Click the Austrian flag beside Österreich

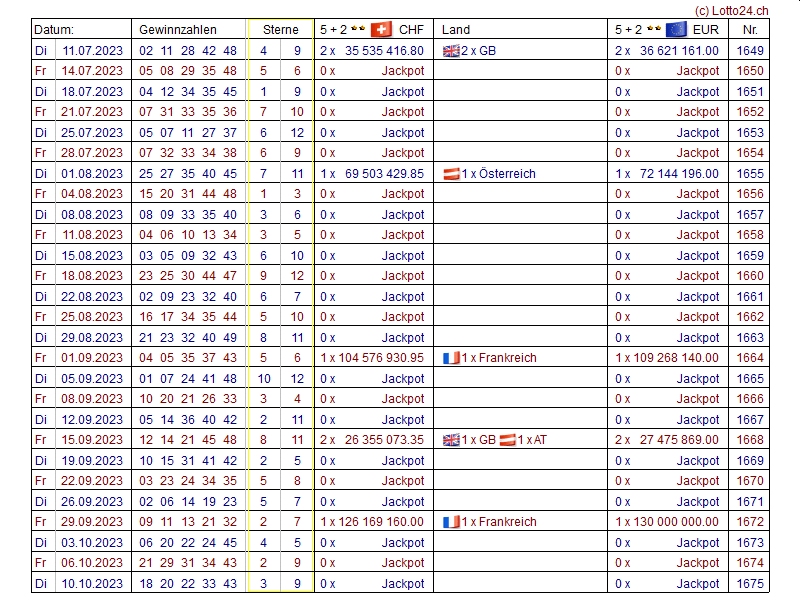click(x=451, y=174)
